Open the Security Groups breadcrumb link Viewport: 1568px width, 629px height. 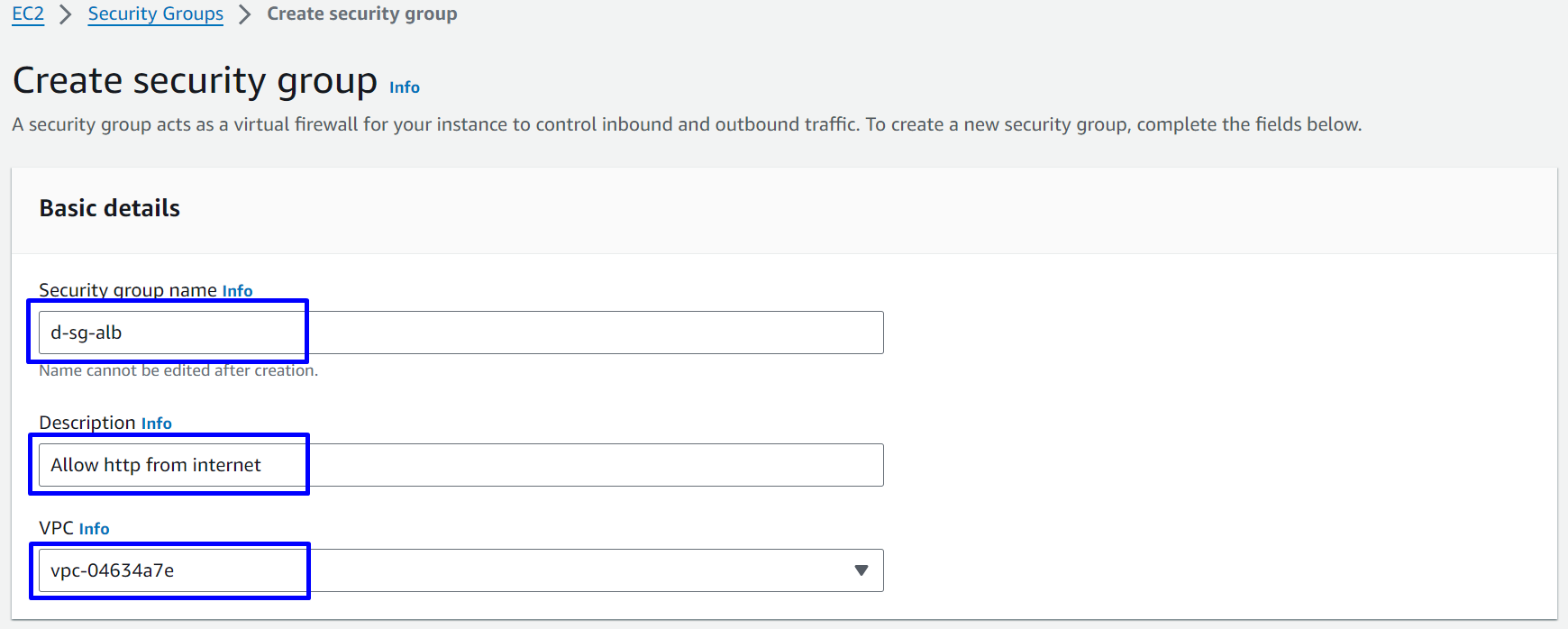(x=155, y=14)
